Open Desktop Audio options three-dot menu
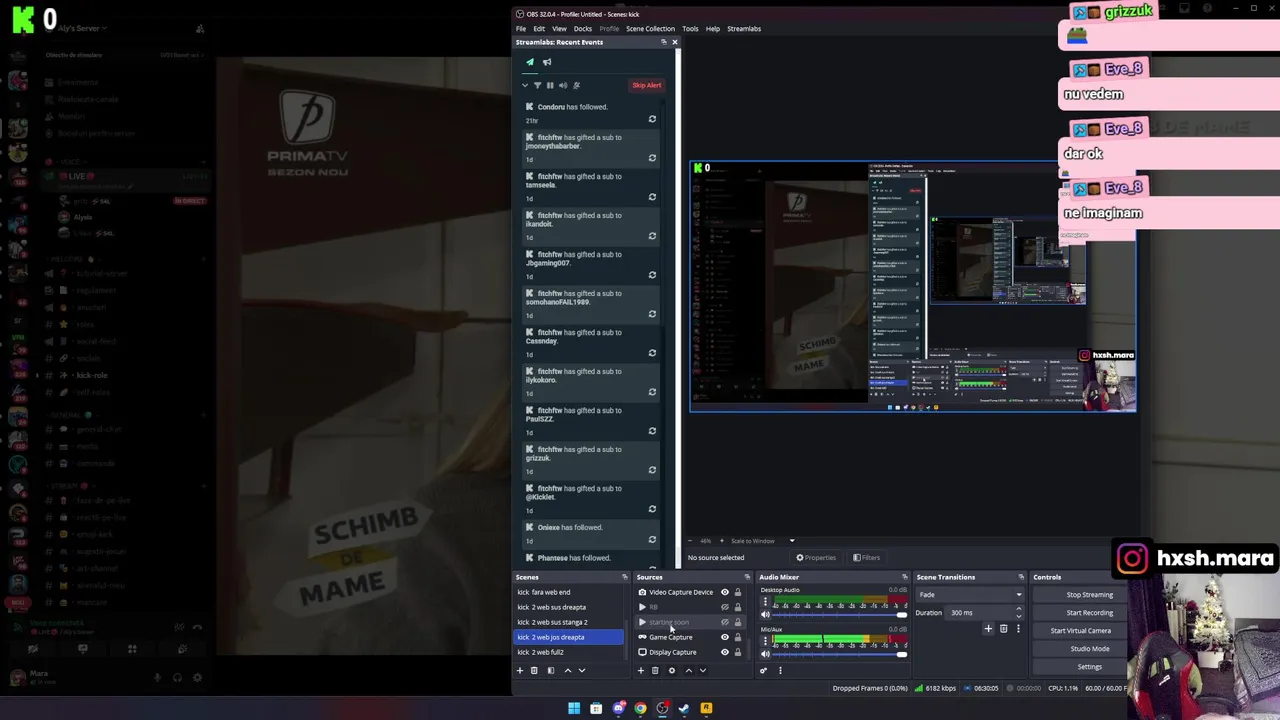The image size is (1280, 720). pyautogui.click(x=766, y=602)
